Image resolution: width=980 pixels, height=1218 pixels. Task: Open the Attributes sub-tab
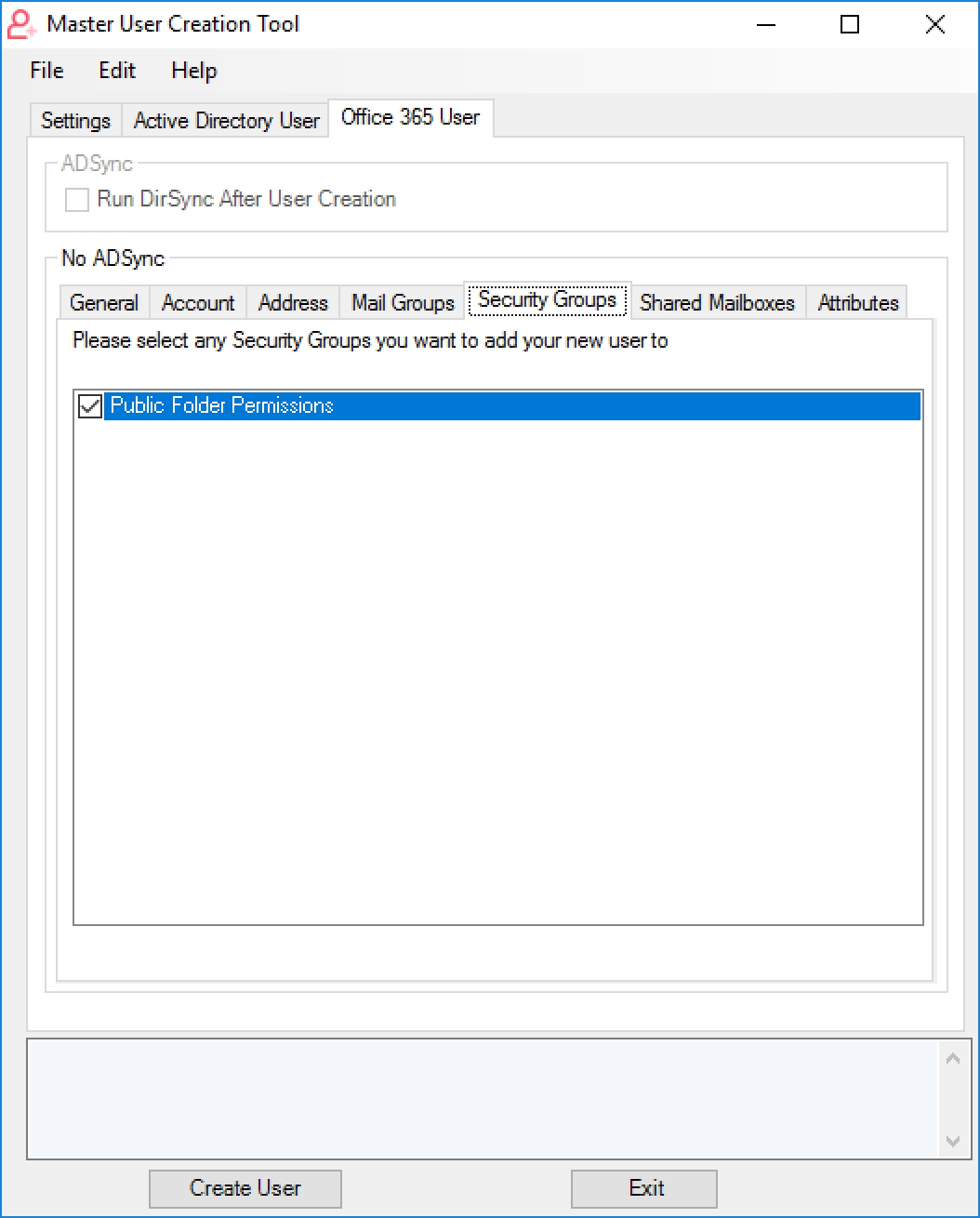(858, 303)
